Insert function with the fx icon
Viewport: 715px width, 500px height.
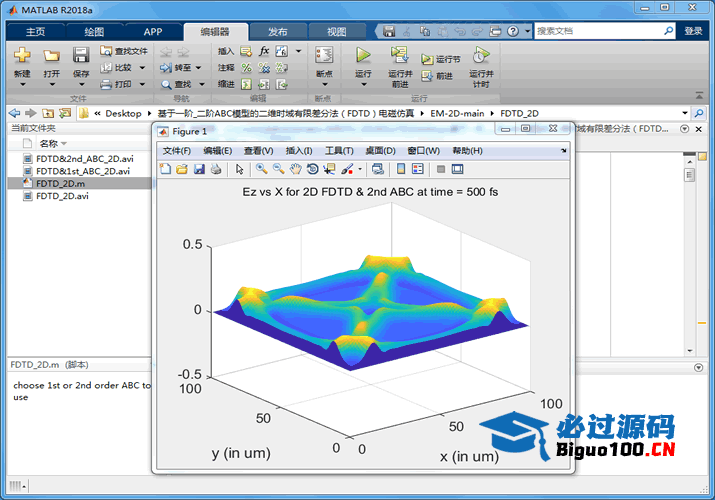[264, 51]
